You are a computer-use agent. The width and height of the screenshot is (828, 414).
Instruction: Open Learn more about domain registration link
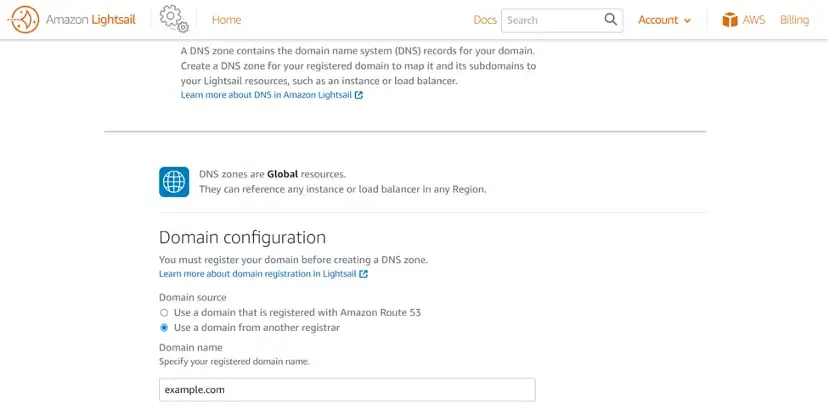click(258, 274)
